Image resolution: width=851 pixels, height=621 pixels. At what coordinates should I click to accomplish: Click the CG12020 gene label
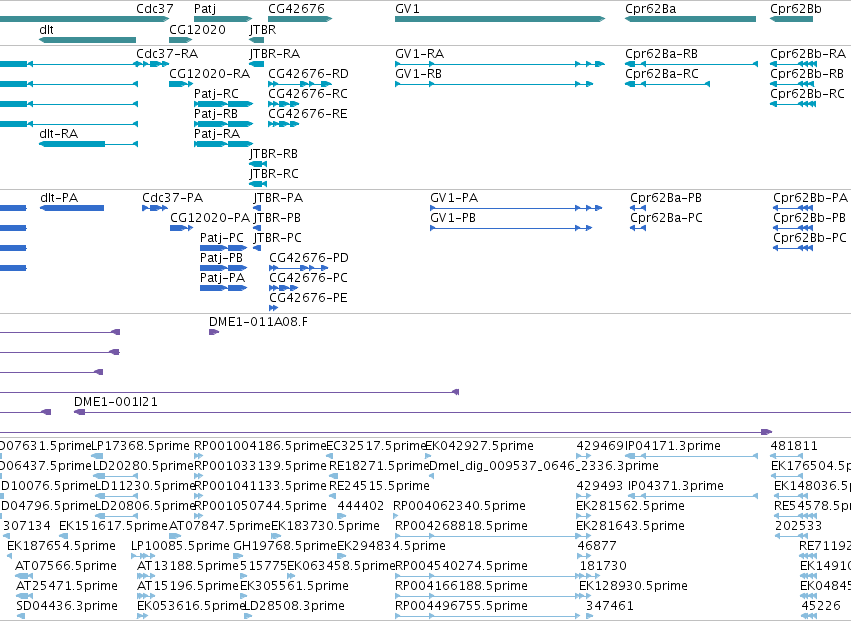click(197, 29)
